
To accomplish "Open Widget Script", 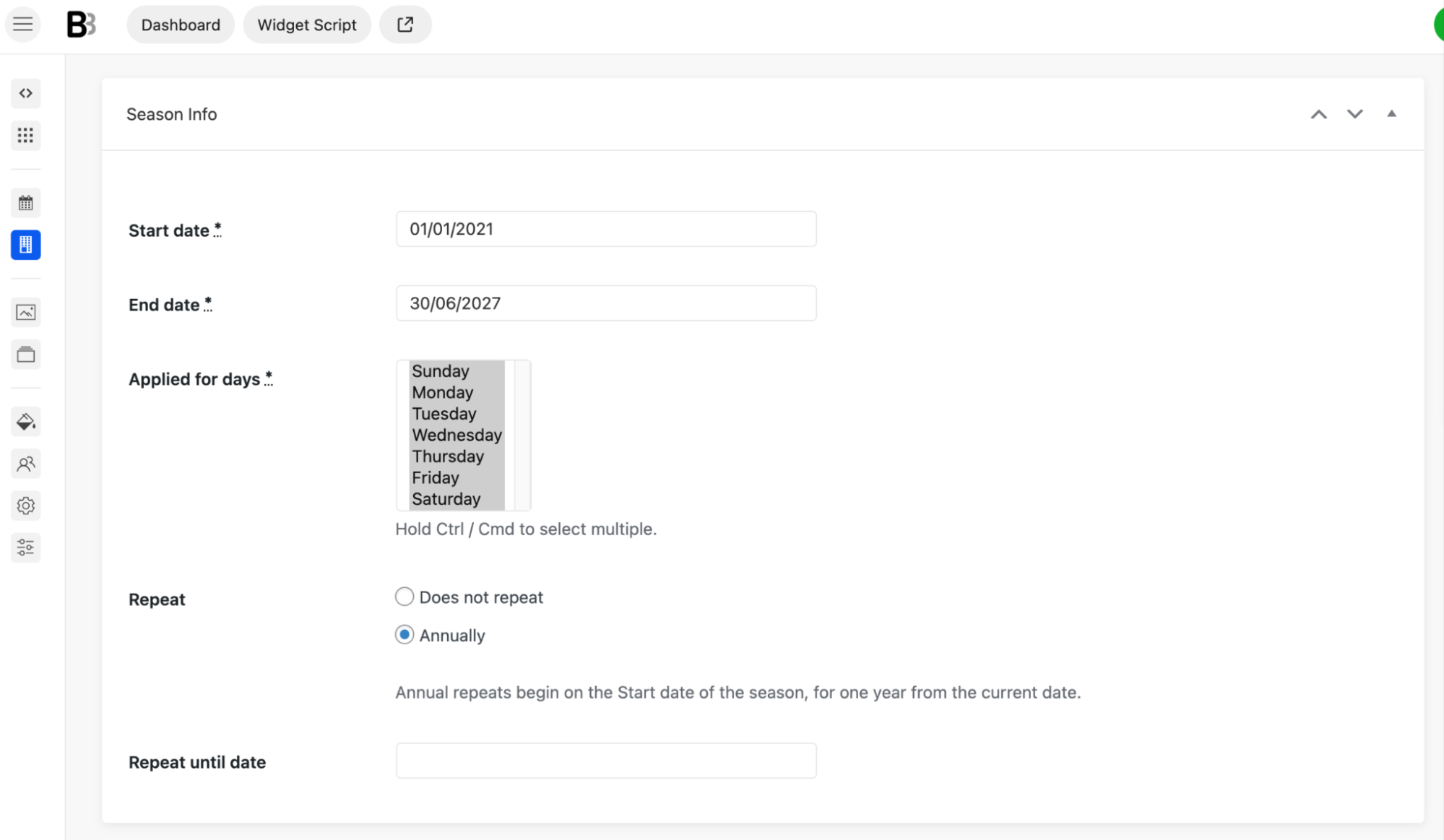I will [x=307, y=25].
